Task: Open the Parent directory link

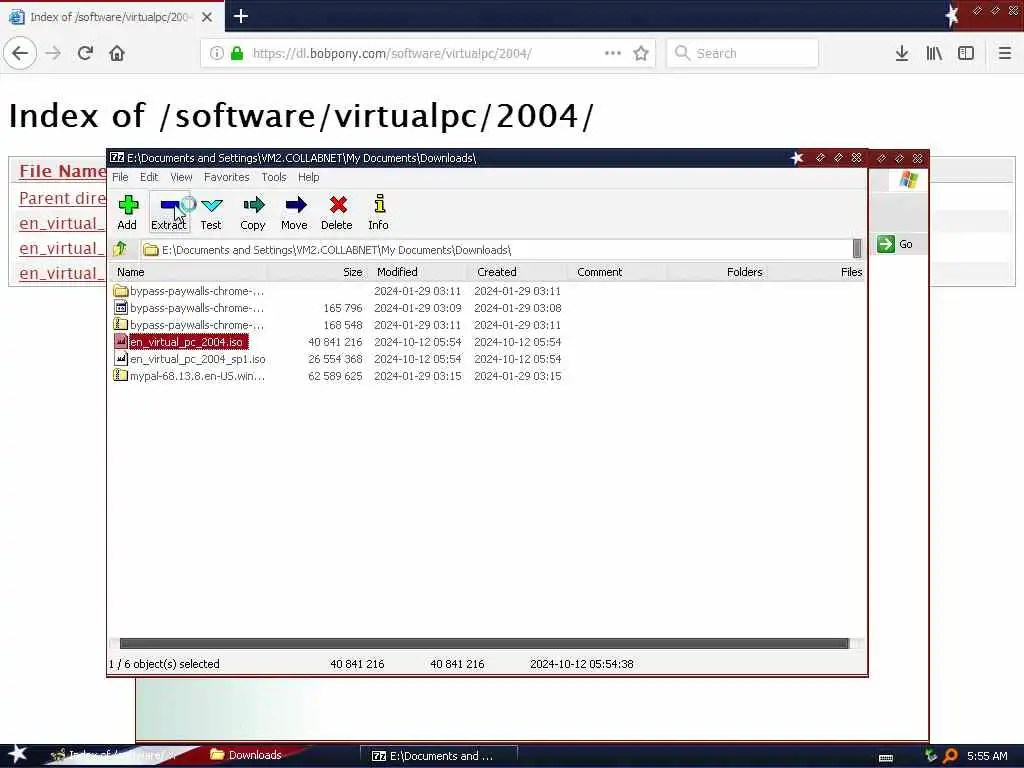Action: [62, 198]
